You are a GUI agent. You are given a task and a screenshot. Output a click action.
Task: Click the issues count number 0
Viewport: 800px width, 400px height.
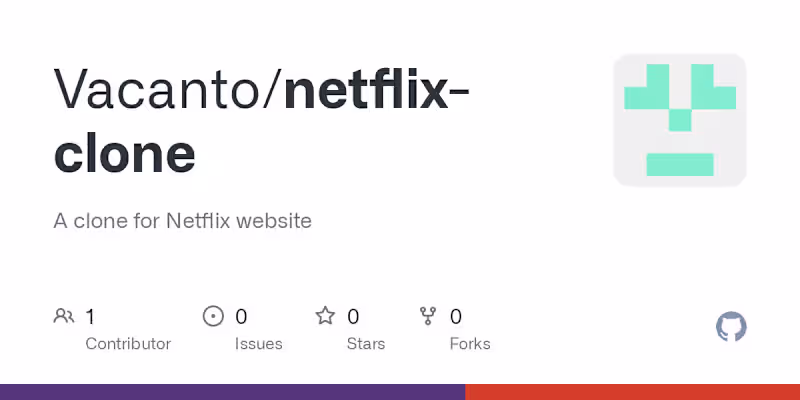coord(241,317)
